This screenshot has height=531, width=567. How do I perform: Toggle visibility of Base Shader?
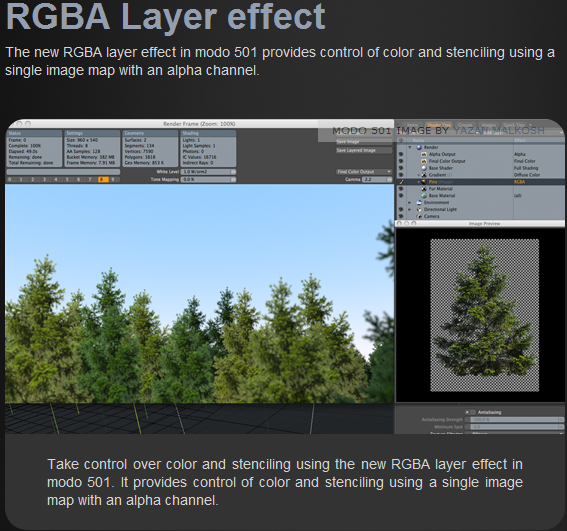[x=401, y=168]
